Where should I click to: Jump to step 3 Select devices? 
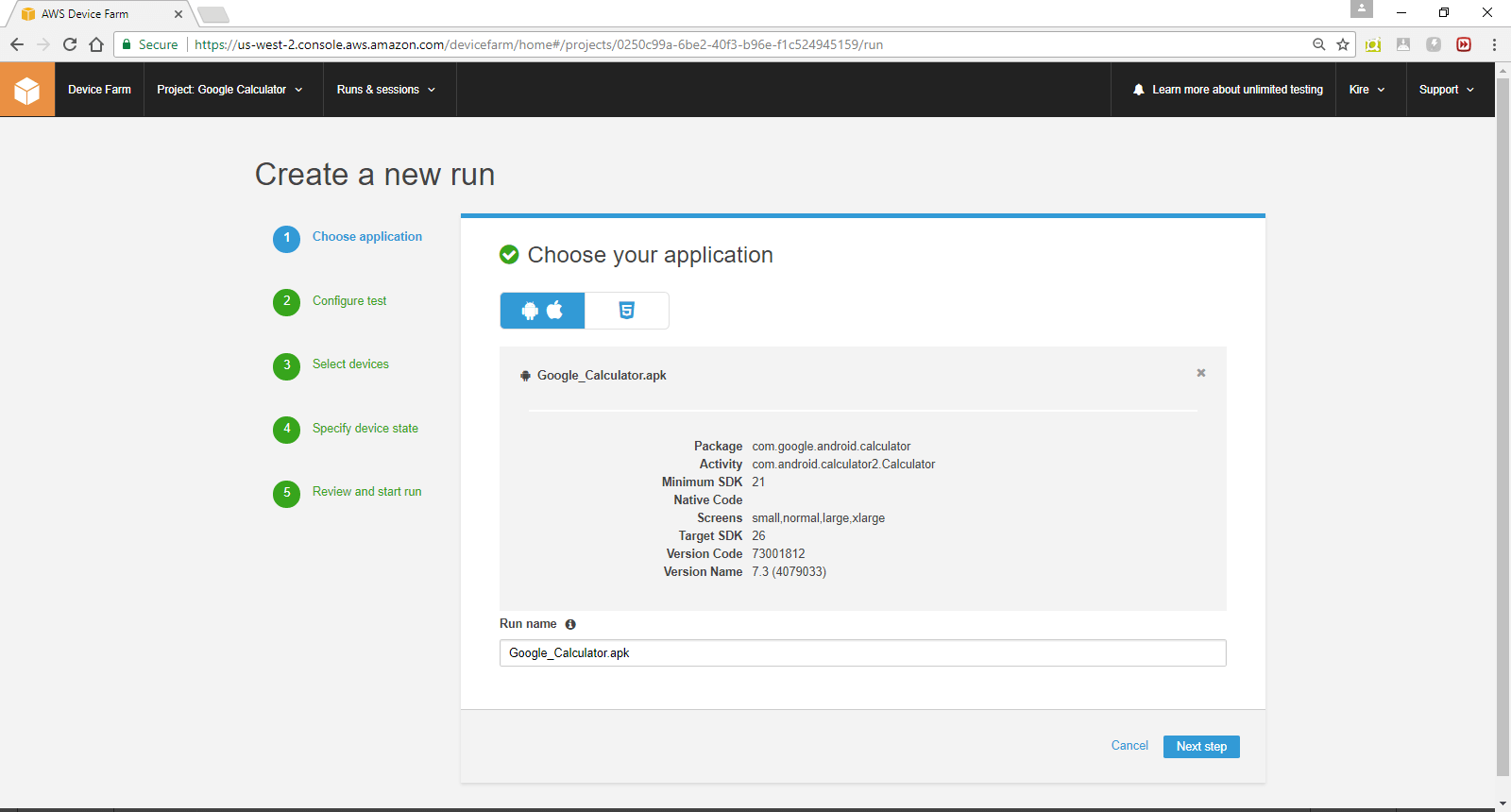350,364
